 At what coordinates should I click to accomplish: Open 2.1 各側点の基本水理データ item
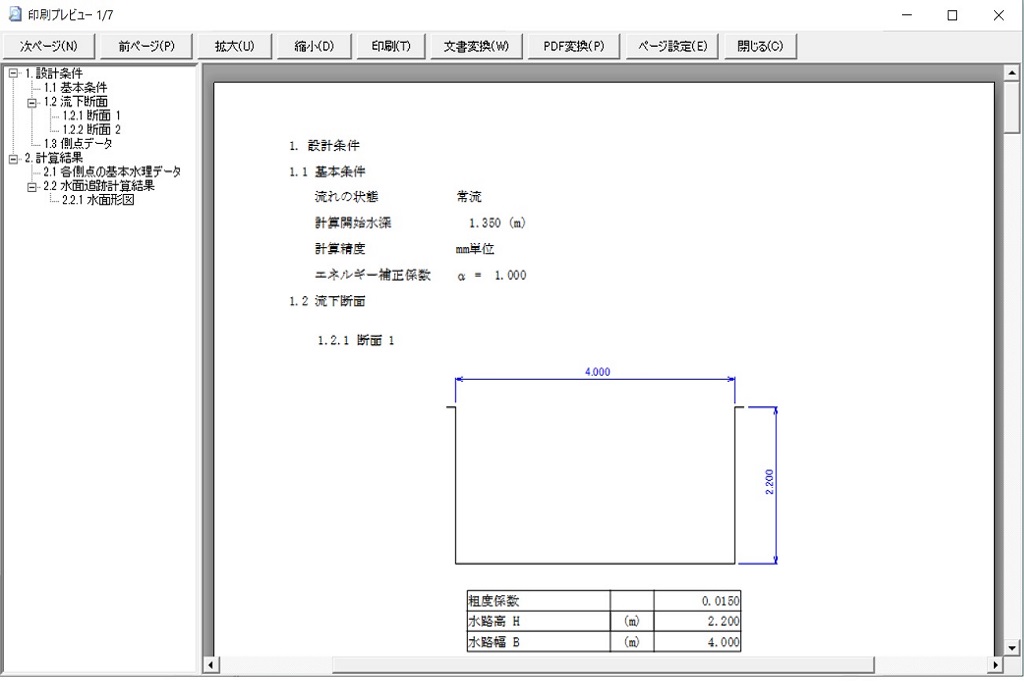tap(112, 172)
